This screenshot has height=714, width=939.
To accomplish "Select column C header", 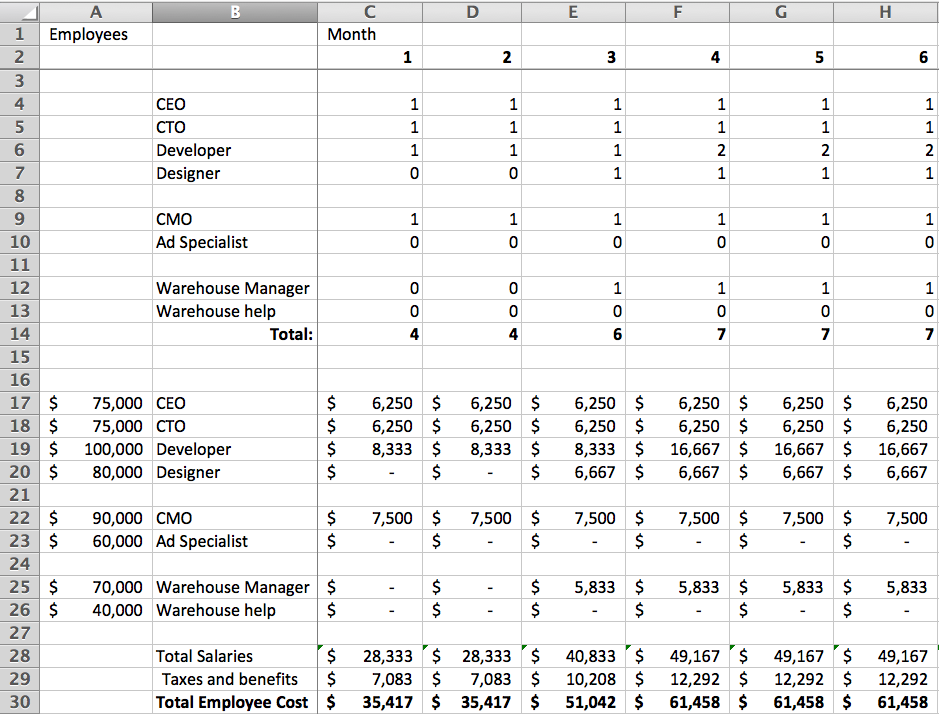I will [370, 11].
